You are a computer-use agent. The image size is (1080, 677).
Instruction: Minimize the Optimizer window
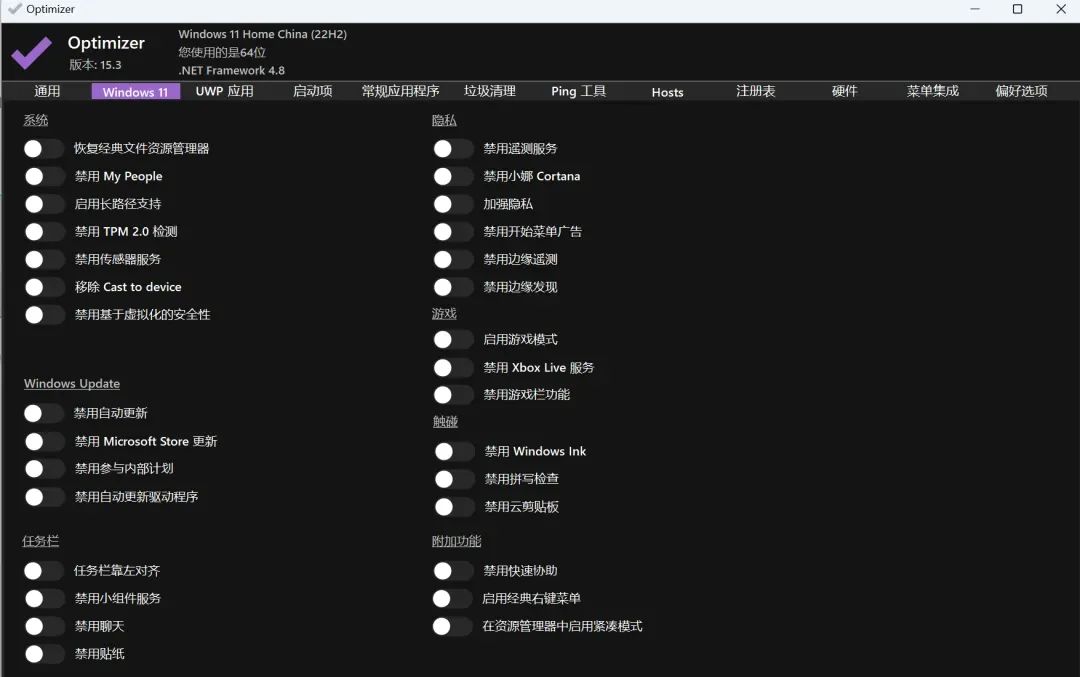click(975, 9)
